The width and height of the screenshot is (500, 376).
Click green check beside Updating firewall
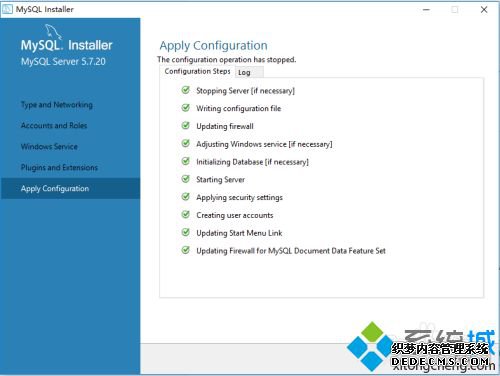(186, 126)
